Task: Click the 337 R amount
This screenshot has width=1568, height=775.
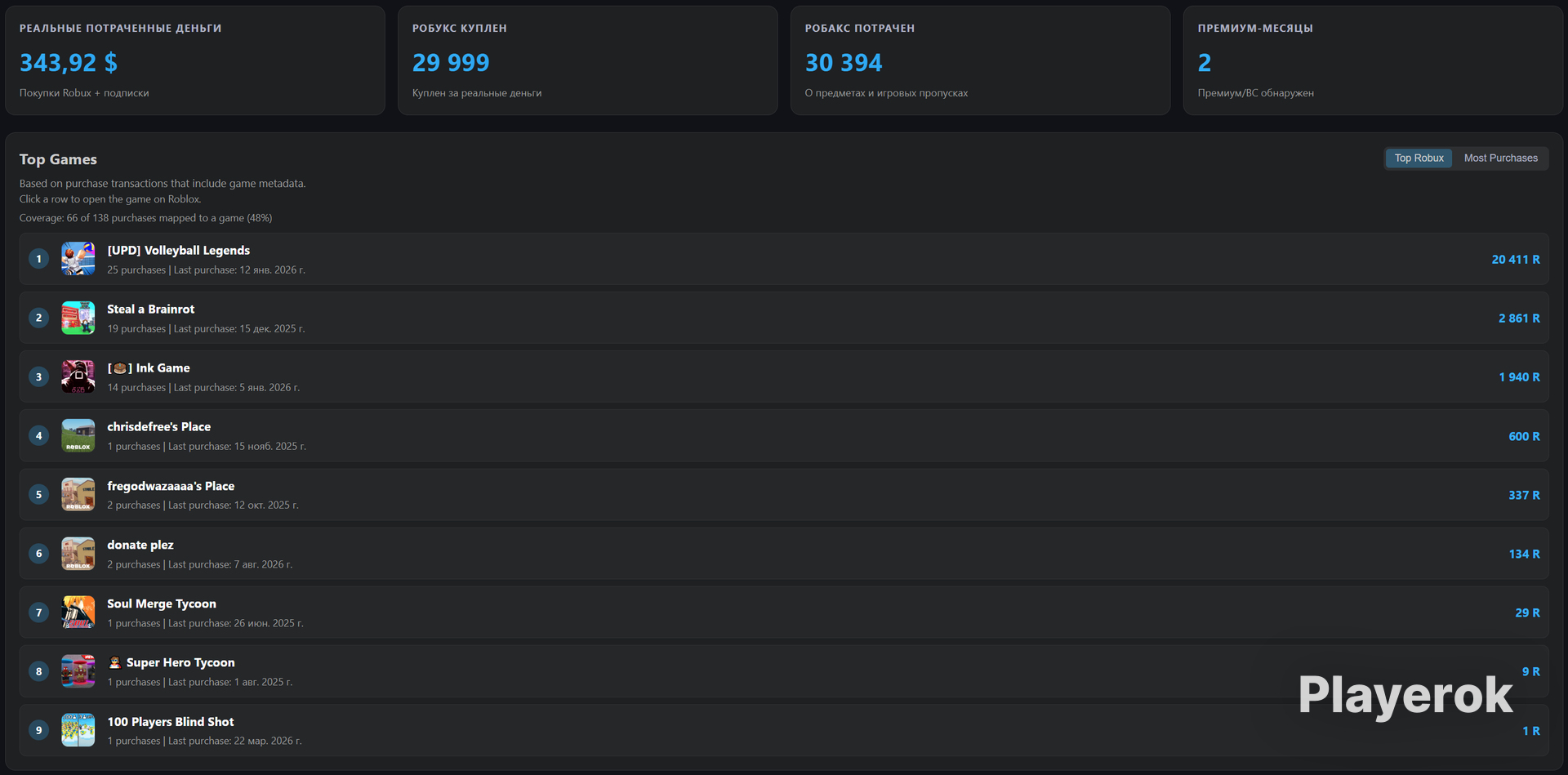Action: (x=1524, y=495)
